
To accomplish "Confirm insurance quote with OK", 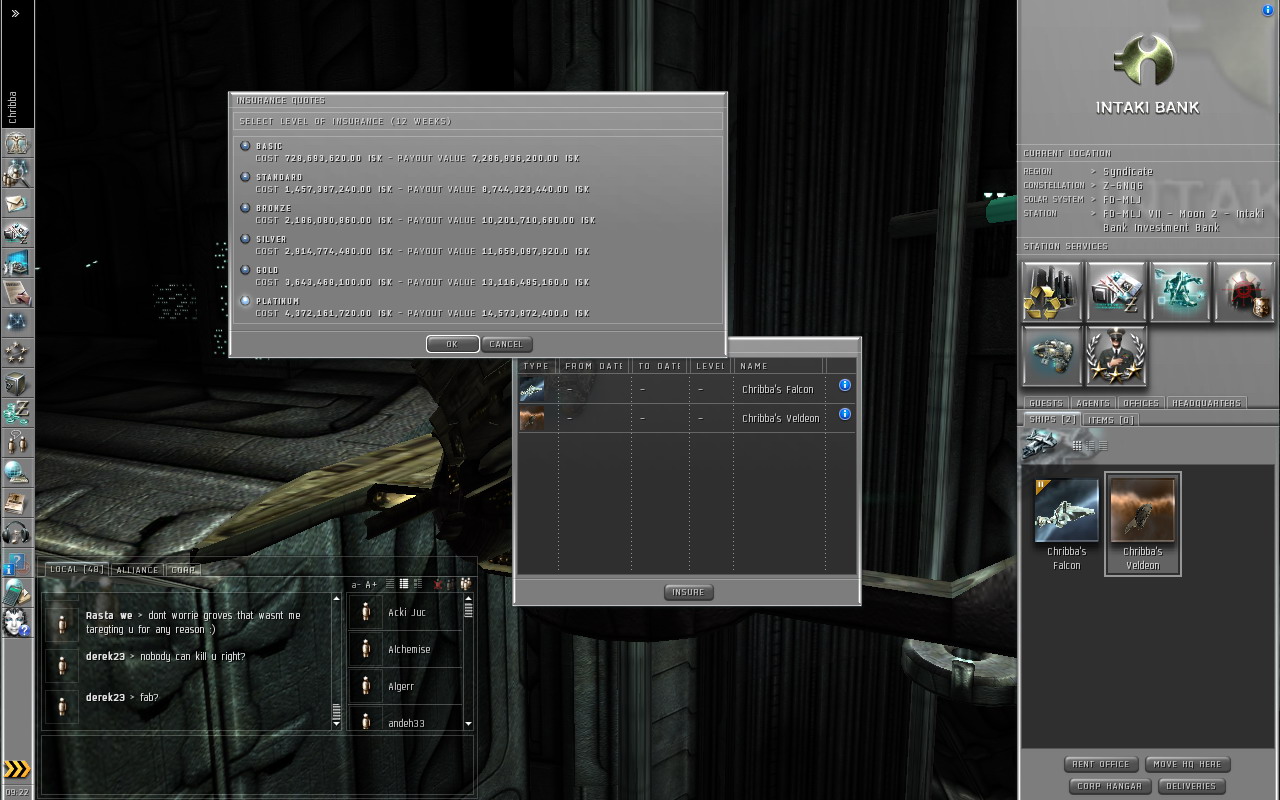I will pos(452,344).
